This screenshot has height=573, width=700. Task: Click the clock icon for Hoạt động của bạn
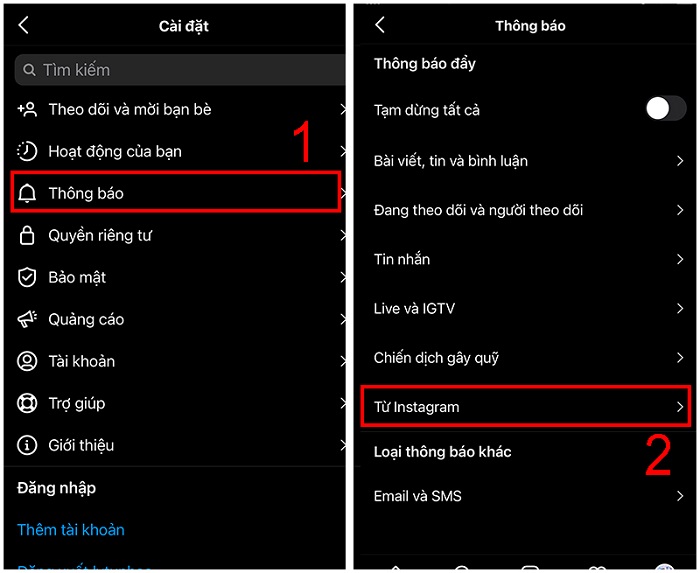coord(27,151)
